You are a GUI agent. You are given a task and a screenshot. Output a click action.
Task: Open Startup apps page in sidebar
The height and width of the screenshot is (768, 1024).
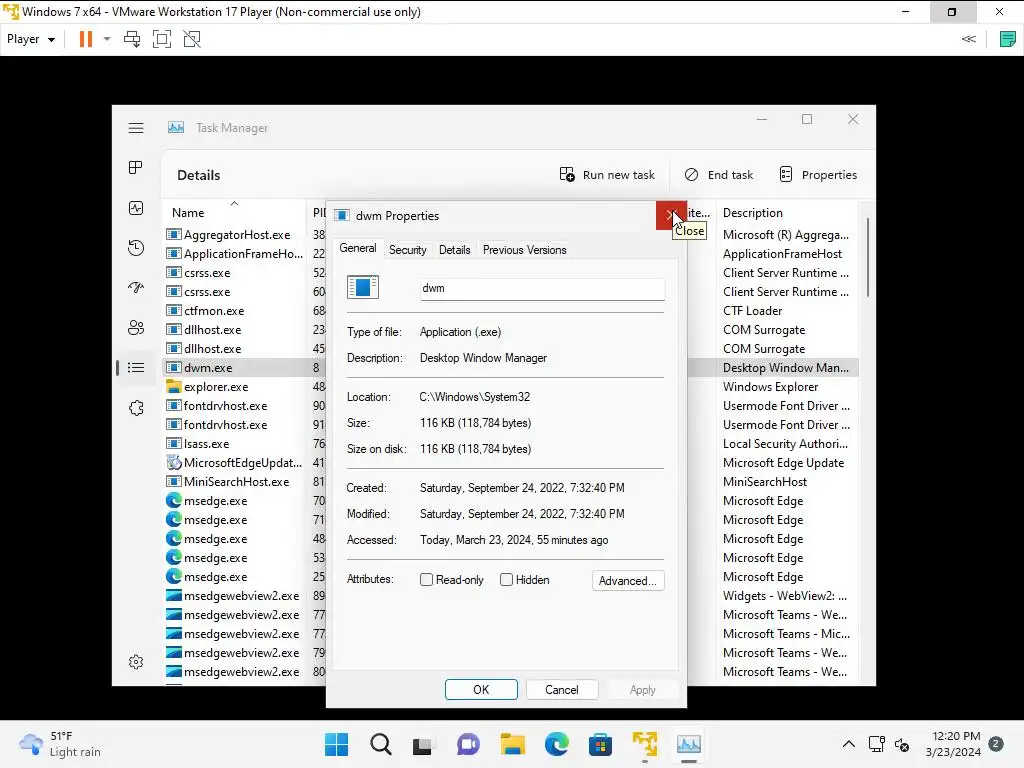(x=136, y=288)
